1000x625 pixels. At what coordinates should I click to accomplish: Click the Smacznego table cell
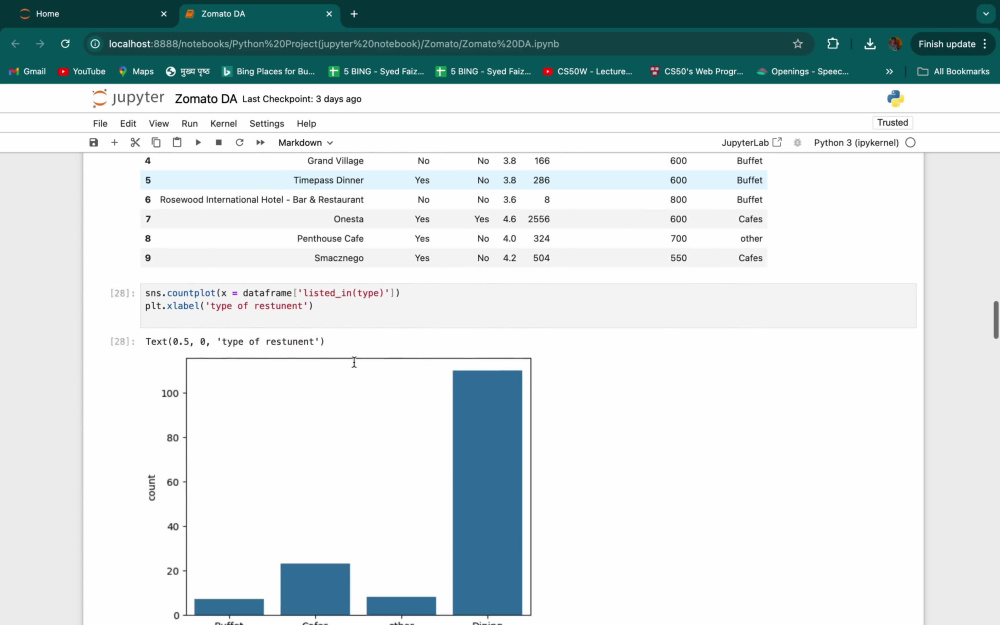point(339,258)
